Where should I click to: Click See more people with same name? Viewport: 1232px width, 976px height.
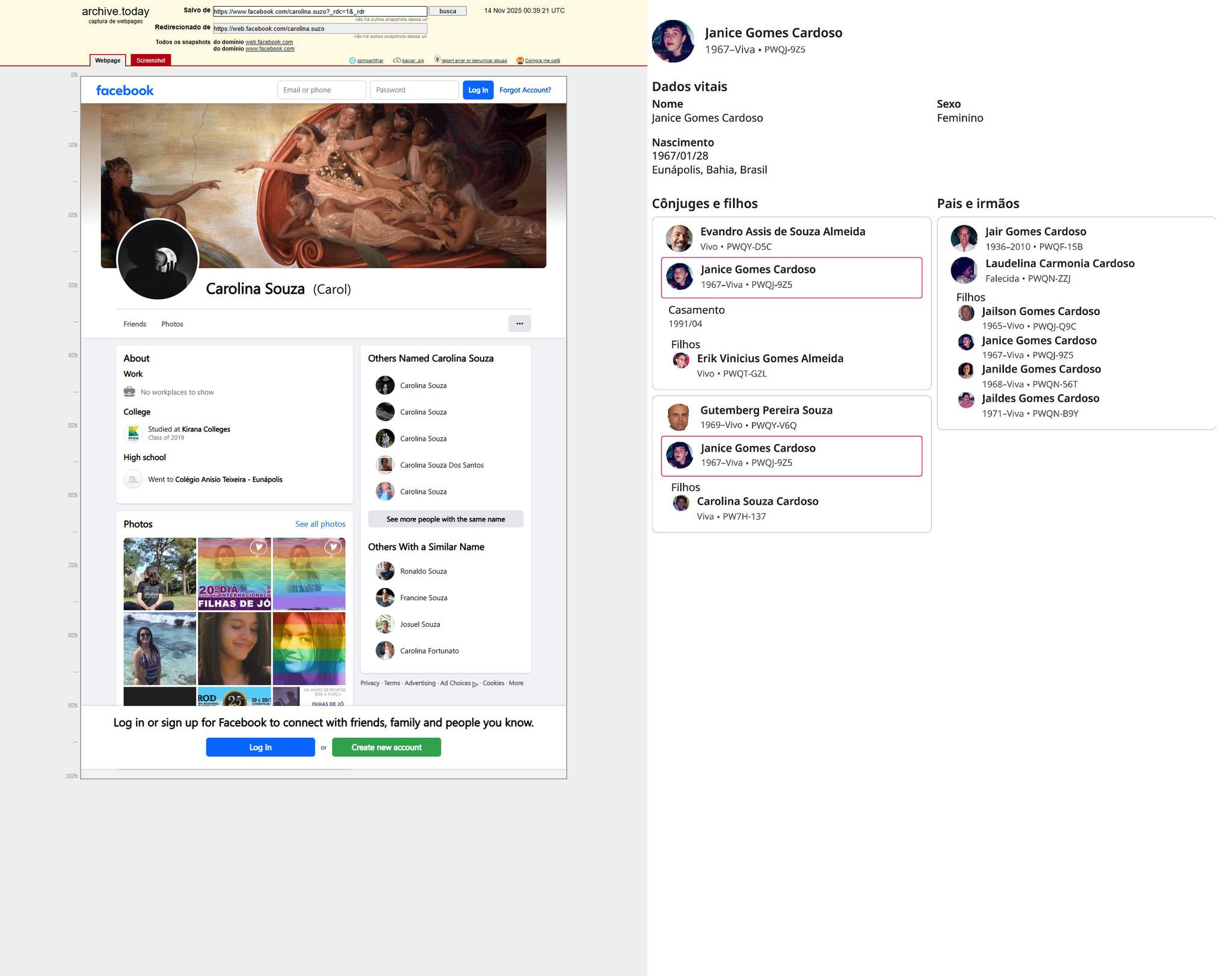click(x=445, y=519)
